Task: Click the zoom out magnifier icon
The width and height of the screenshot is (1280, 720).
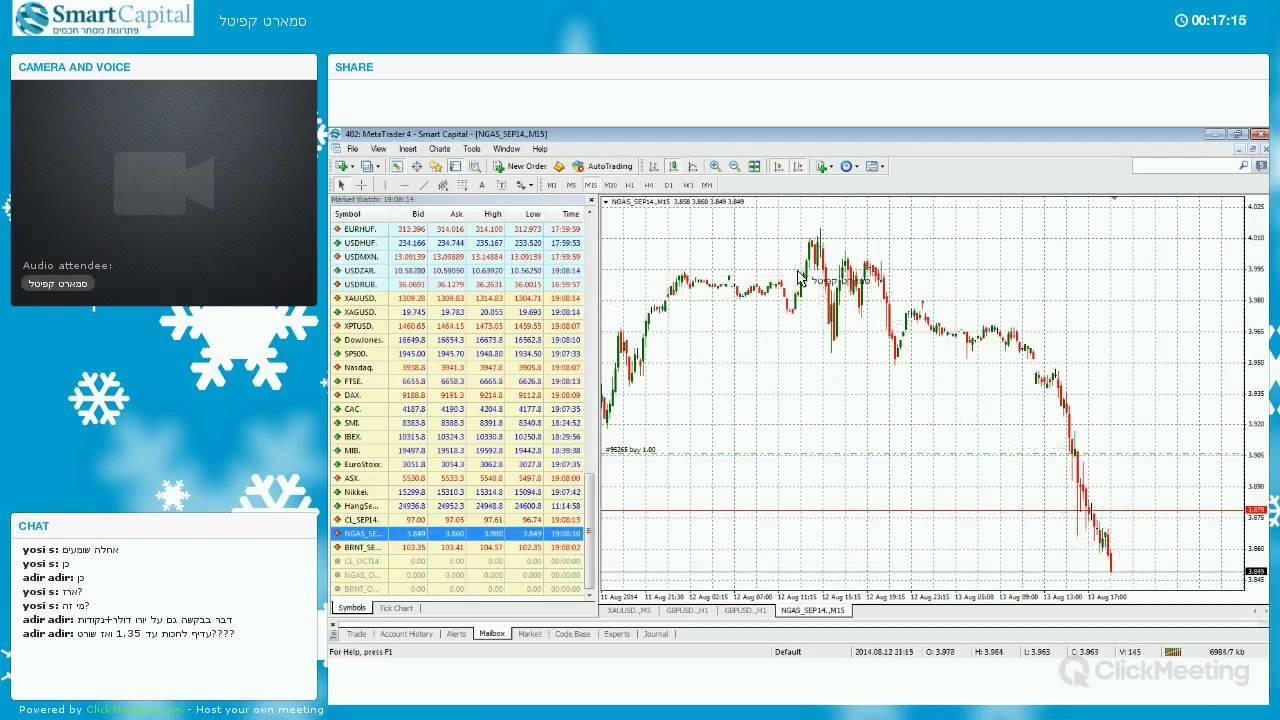Action: tap(735, 166)
